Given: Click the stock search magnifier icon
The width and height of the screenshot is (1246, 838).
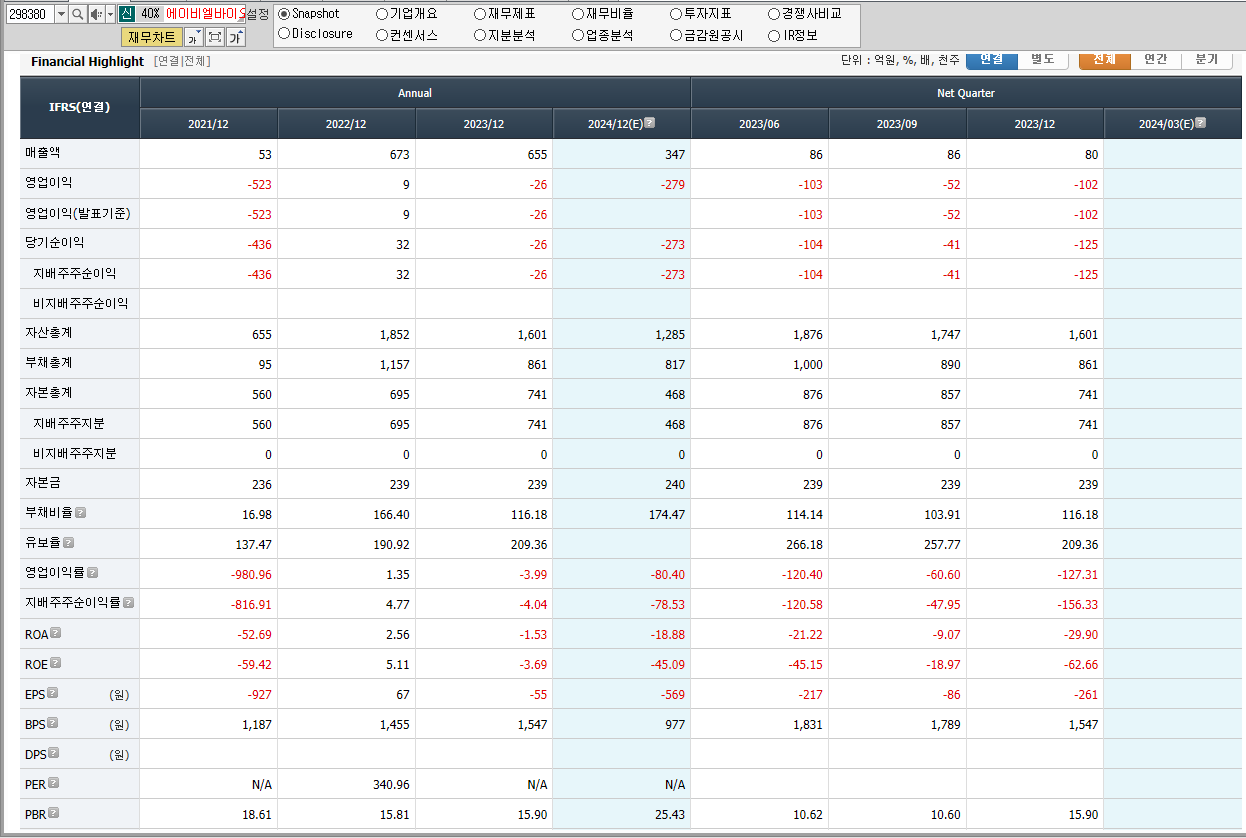Looking at the screenshot, I should click(77, 14).
